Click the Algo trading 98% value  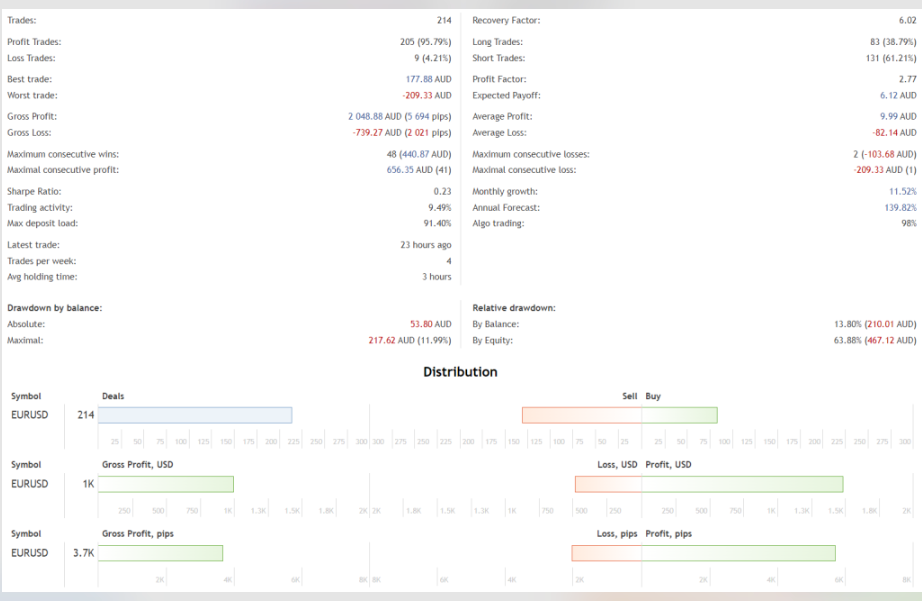(906, 223)
